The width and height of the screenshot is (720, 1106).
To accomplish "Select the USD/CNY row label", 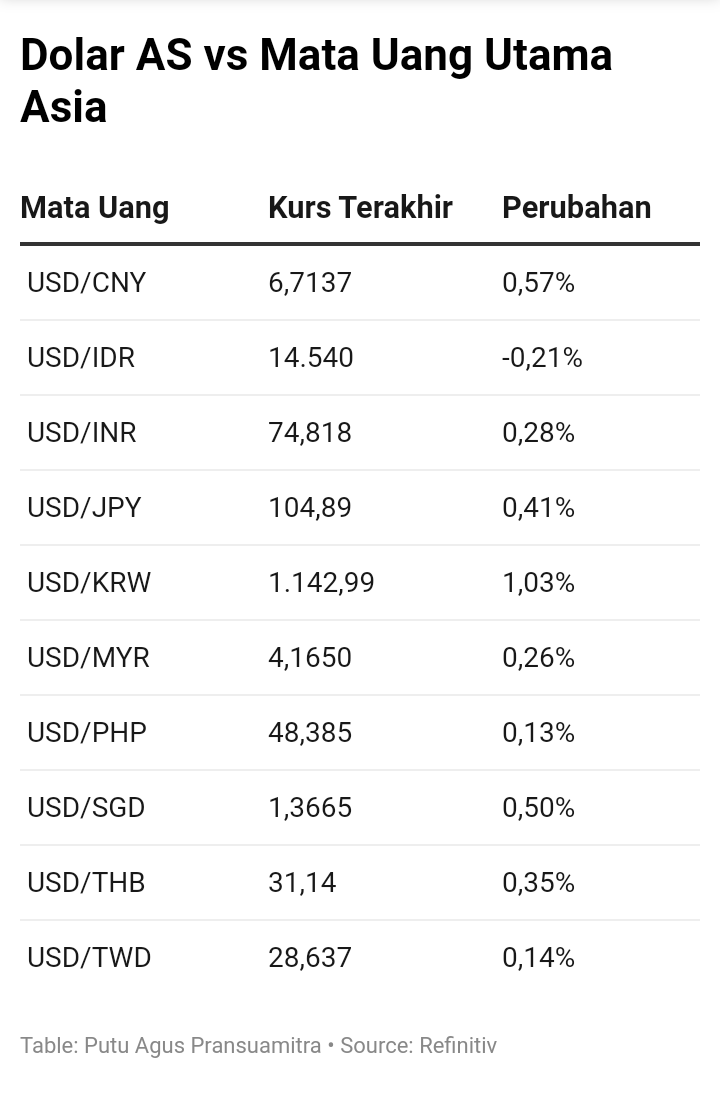I will click(86, 282).
